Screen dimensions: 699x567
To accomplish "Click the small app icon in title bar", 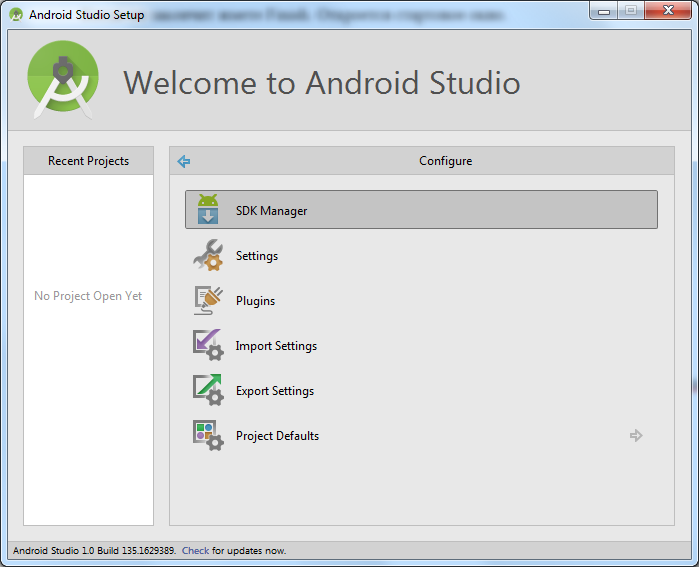I will pyautogui.click(x=16, y=15).
